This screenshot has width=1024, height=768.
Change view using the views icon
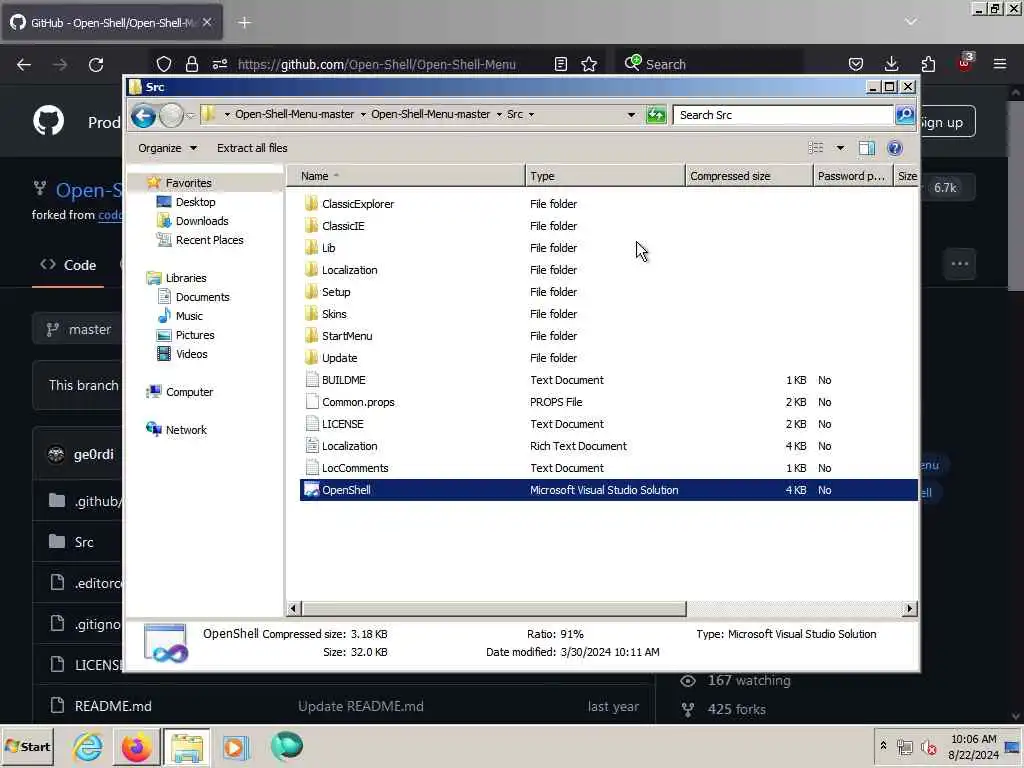816,148
